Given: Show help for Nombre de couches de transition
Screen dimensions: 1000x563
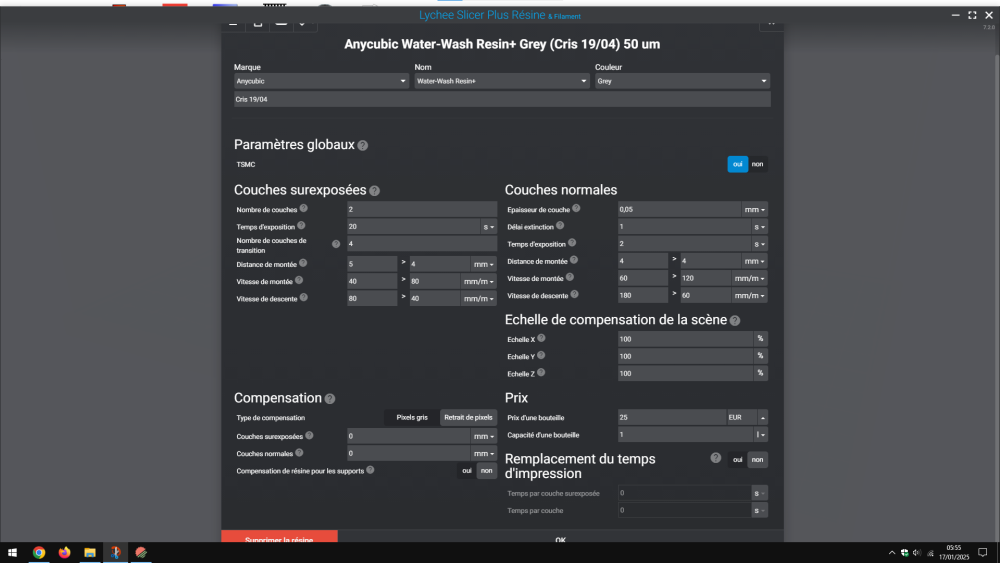Looking at the screenshot, I should (x=336, y=244).
